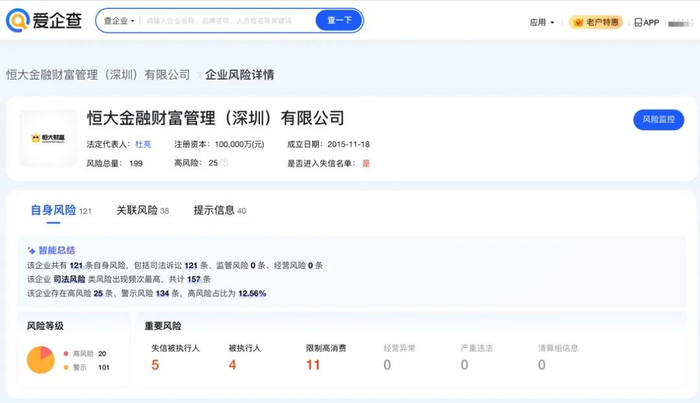The height and width of the screenshot is (403, 700).
Task: Click the red 高风险 legend dot
Action: pos(66,353)
